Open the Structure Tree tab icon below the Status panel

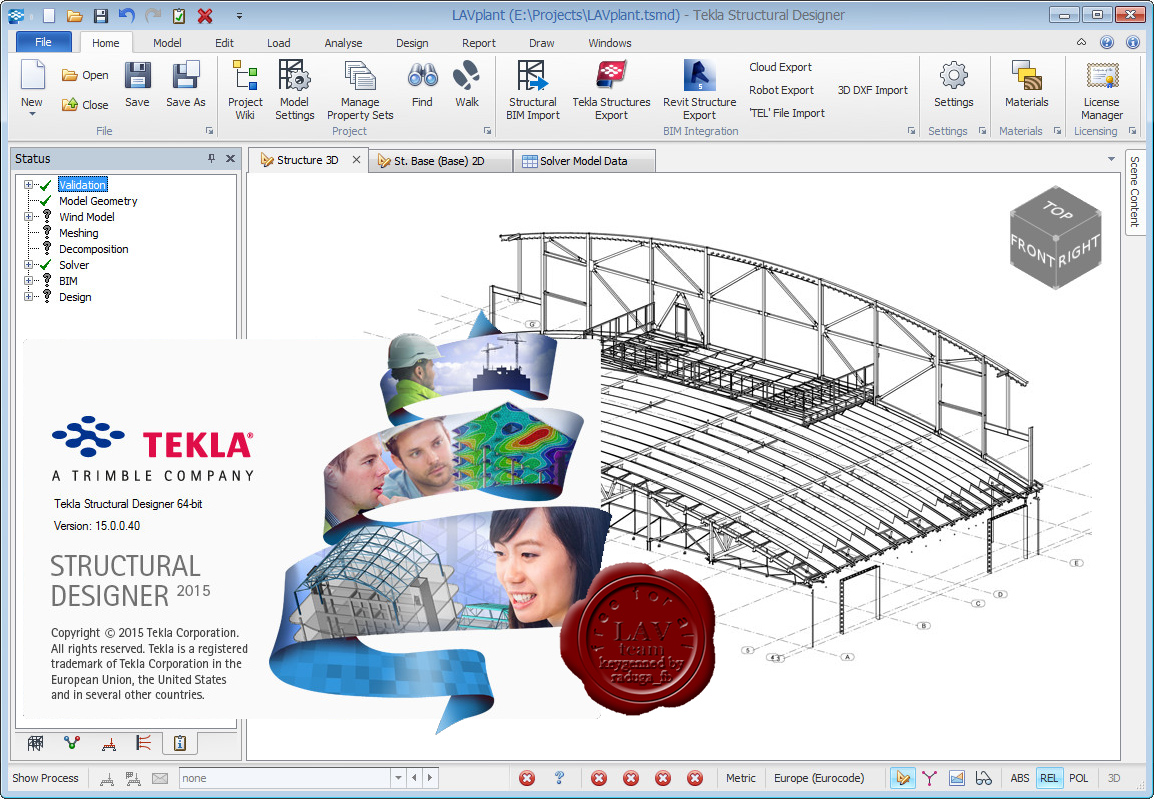click(35, 744)
